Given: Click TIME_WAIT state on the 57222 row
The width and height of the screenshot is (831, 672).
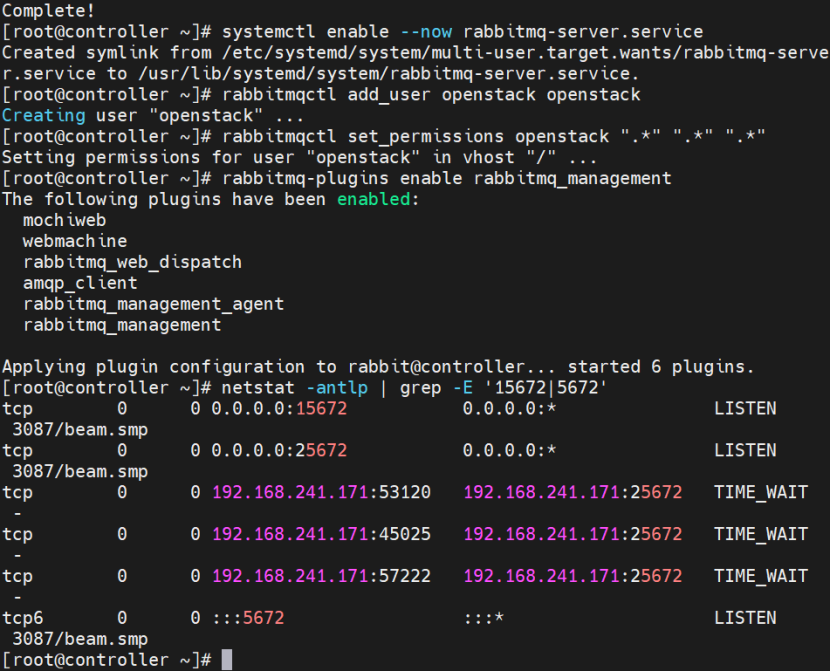Looking at the screenshot, I should [x=761, y=576].
